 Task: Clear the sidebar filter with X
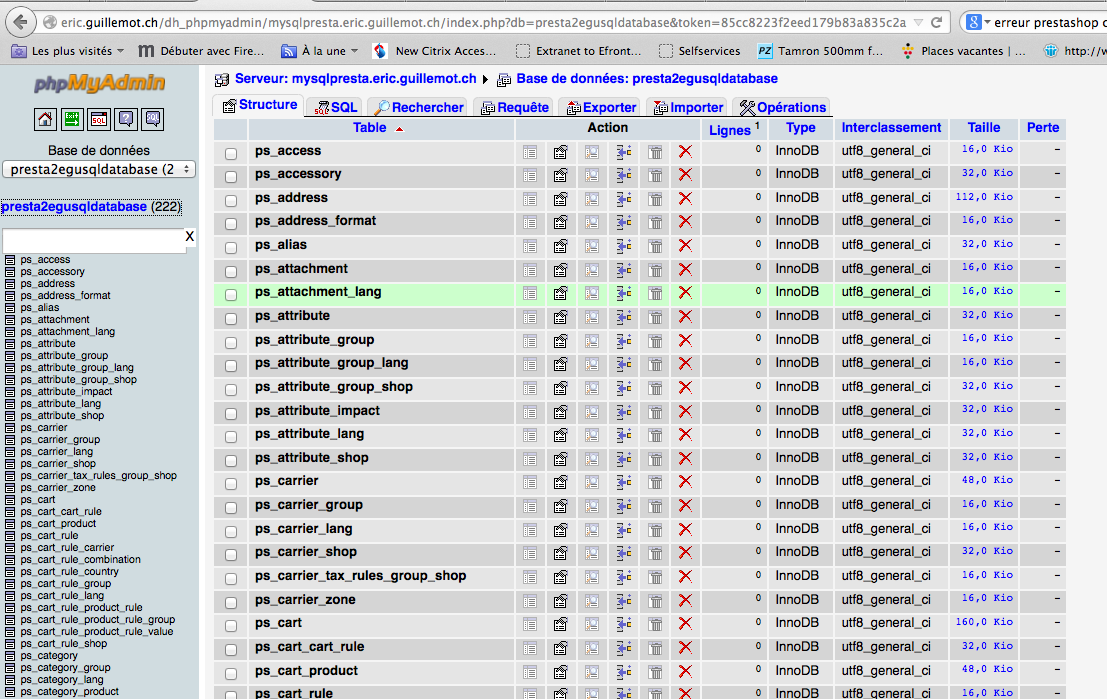point(189,237)
